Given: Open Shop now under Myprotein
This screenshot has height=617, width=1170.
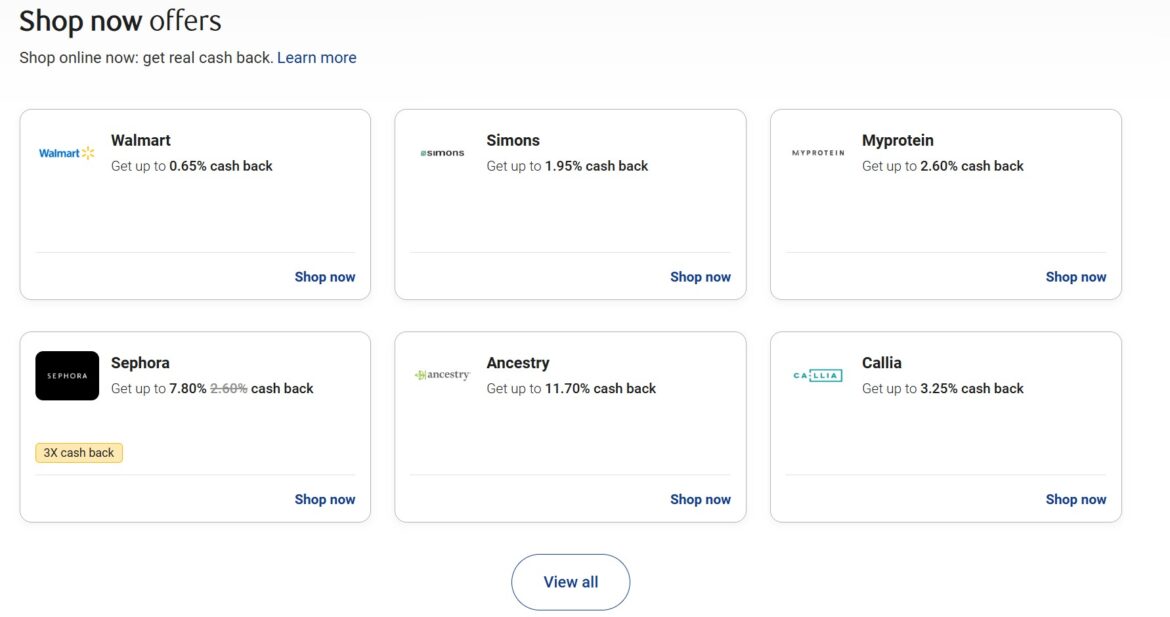Looking at the screenshot, I should pyautogui.click(x=1075, y=277).
